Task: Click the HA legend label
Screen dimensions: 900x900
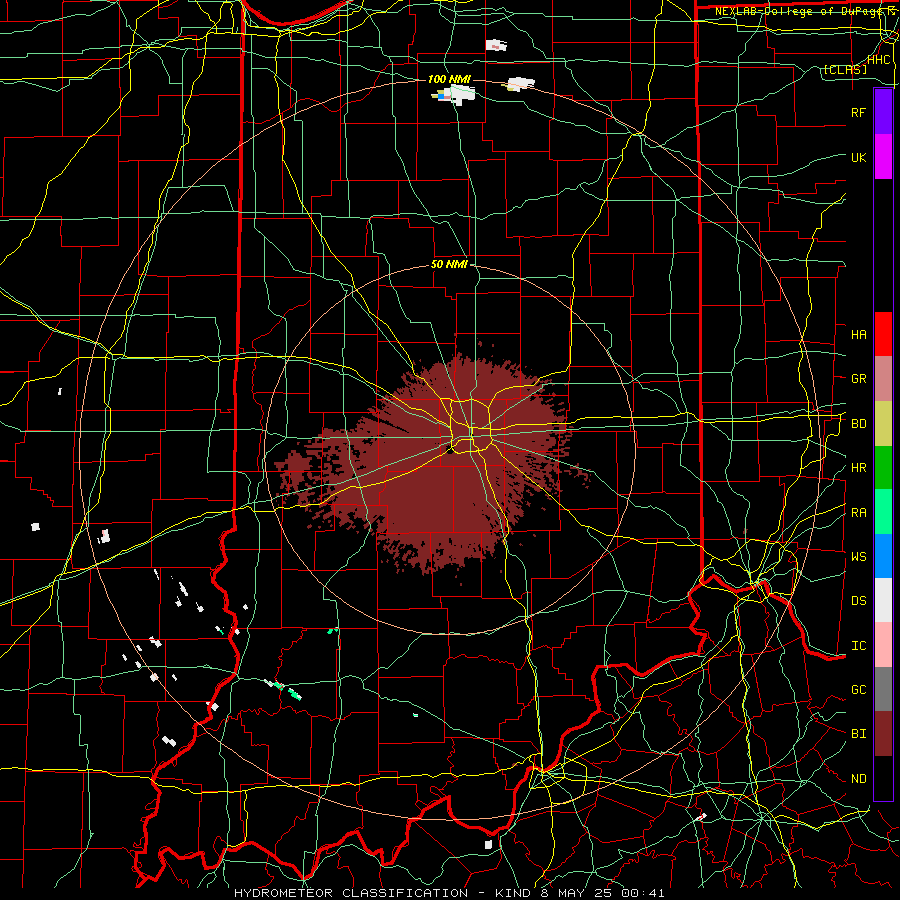Action: 858,335
